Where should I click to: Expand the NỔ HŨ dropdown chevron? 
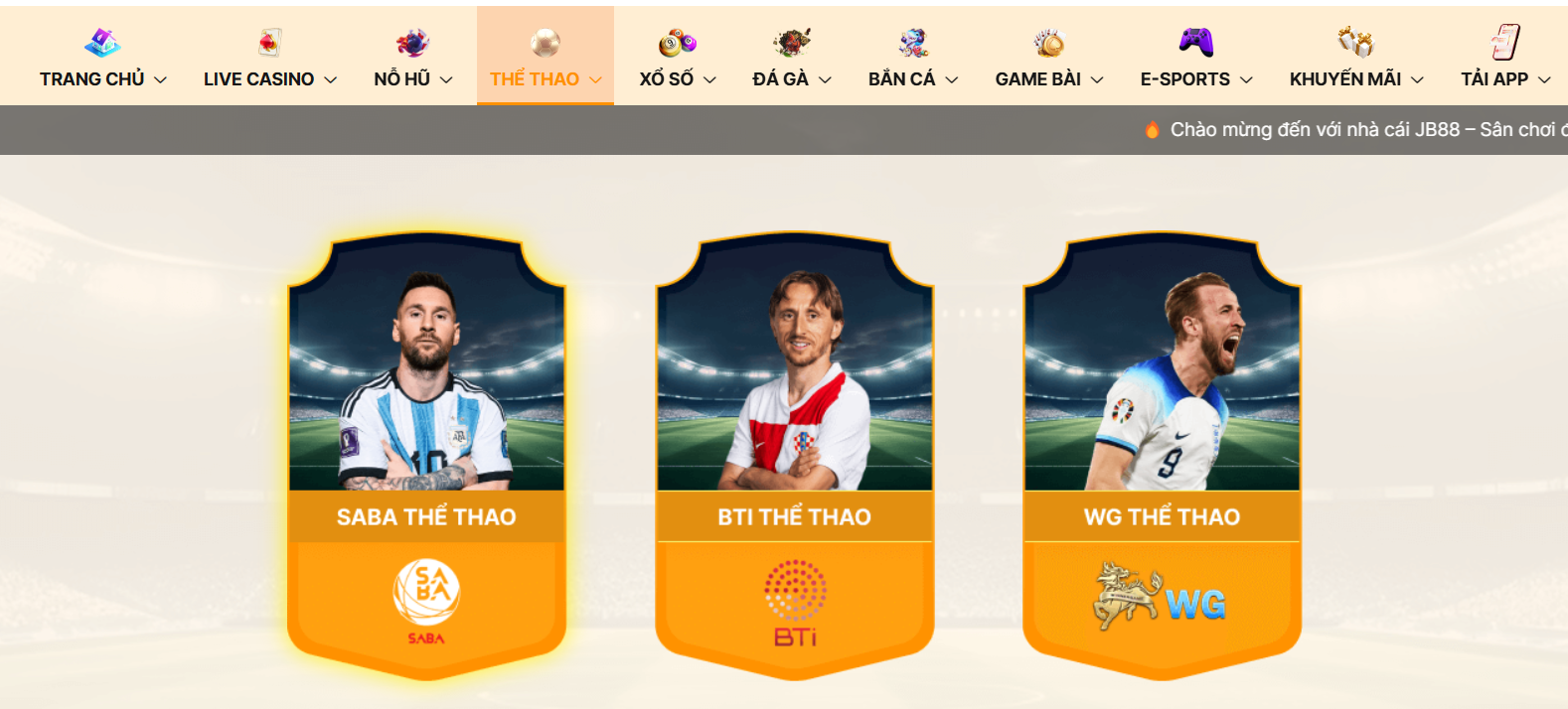[x=446, y=79]
